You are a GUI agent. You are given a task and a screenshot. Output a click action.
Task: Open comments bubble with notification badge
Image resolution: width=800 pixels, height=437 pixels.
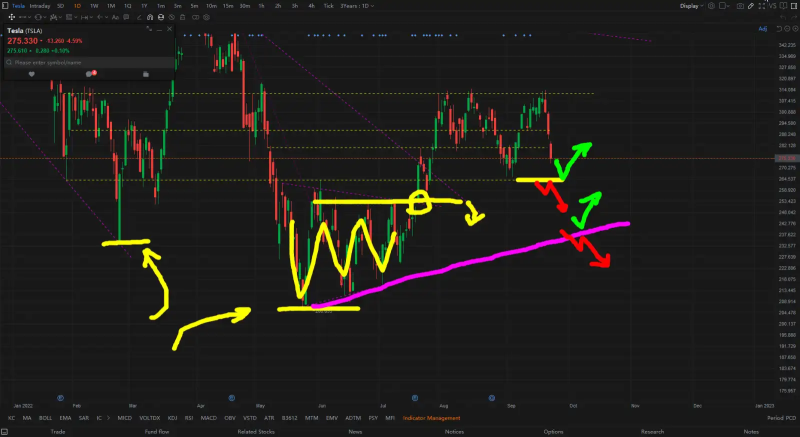click(x=89, y=74)
